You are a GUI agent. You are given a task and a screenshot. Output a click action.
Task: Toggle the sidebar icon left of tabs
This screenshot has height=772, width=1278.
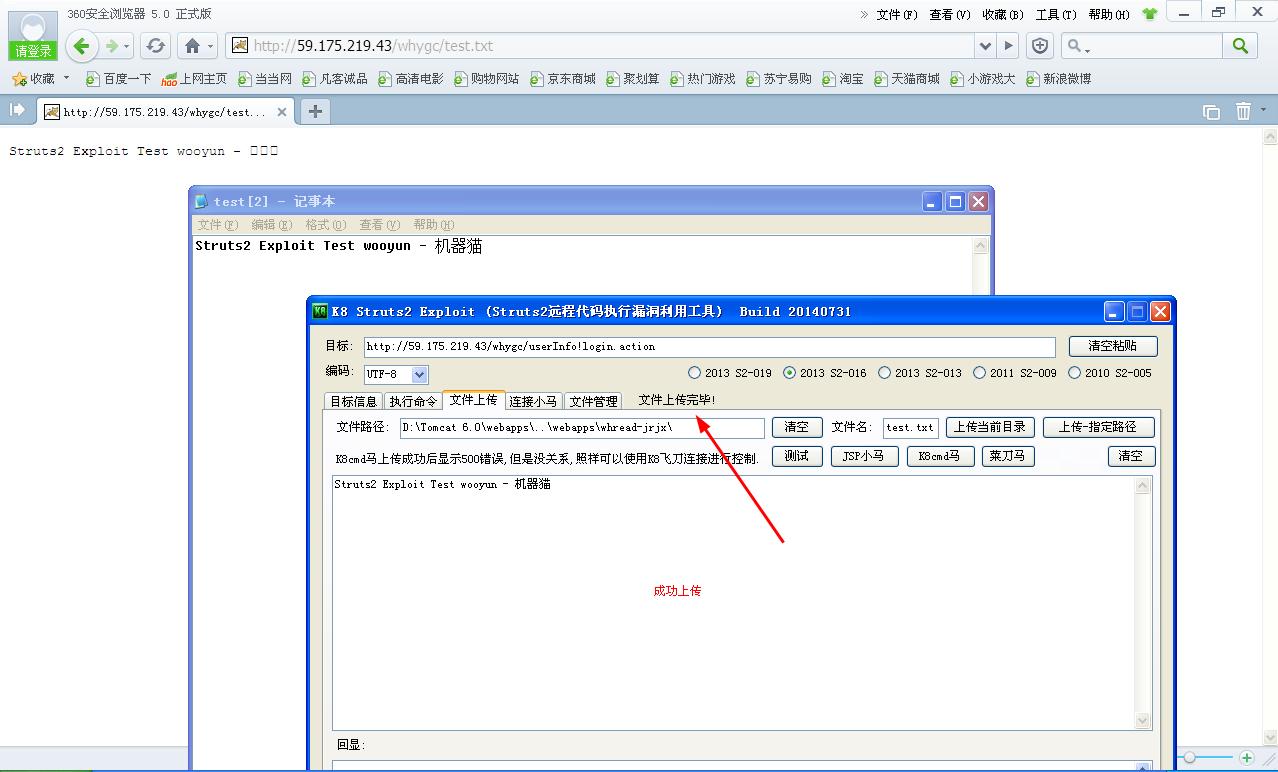17,110
